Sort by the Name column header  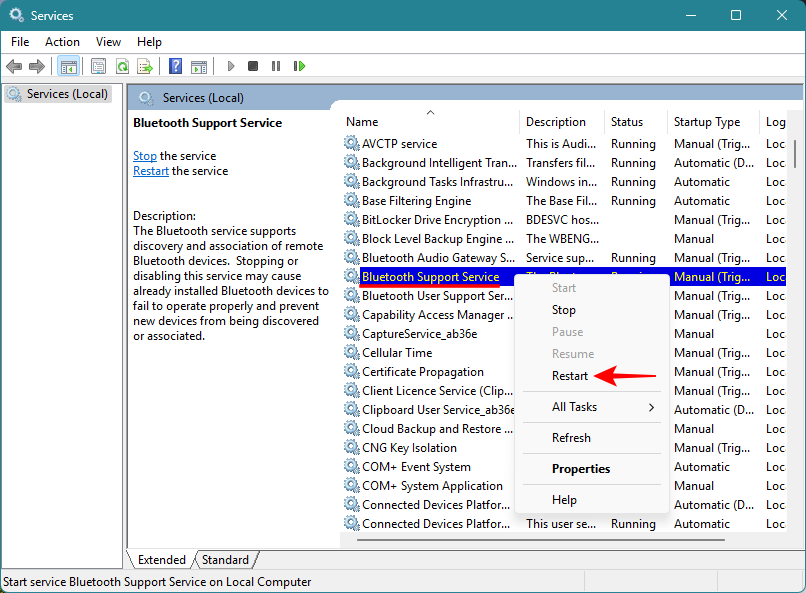(x=431, y=122)
